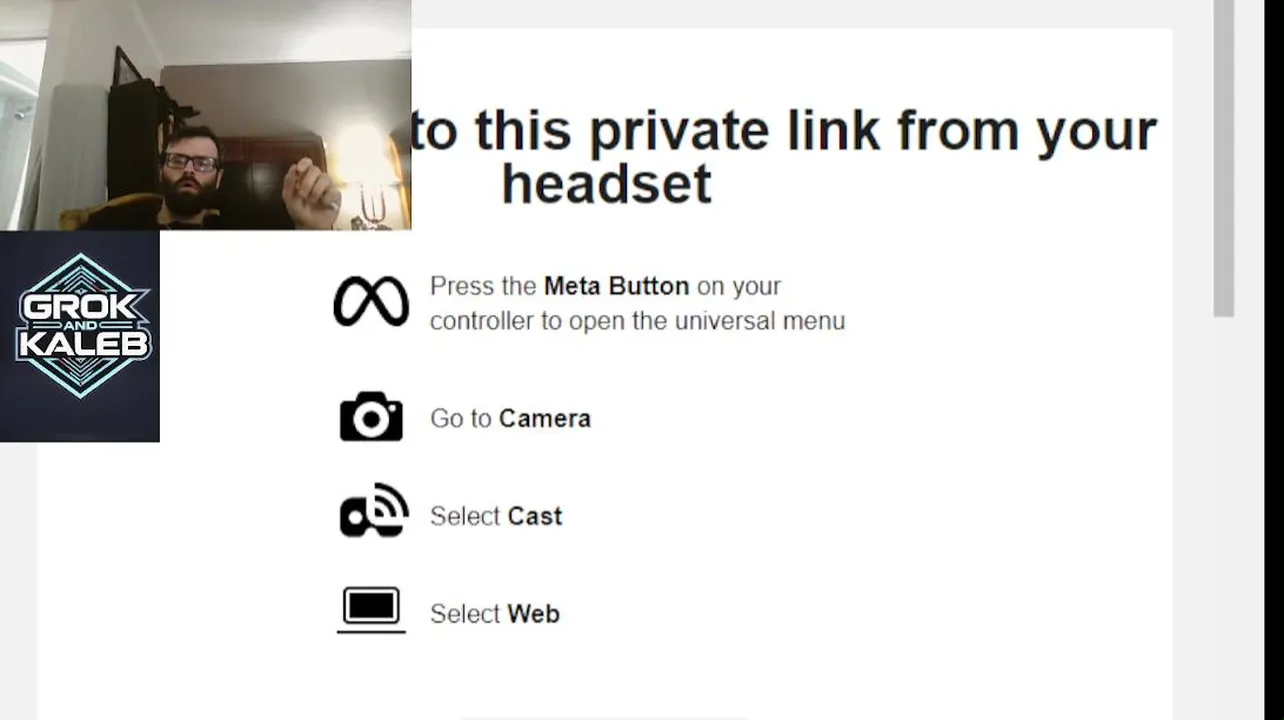Click the bold "Web" label

point(533,614)
